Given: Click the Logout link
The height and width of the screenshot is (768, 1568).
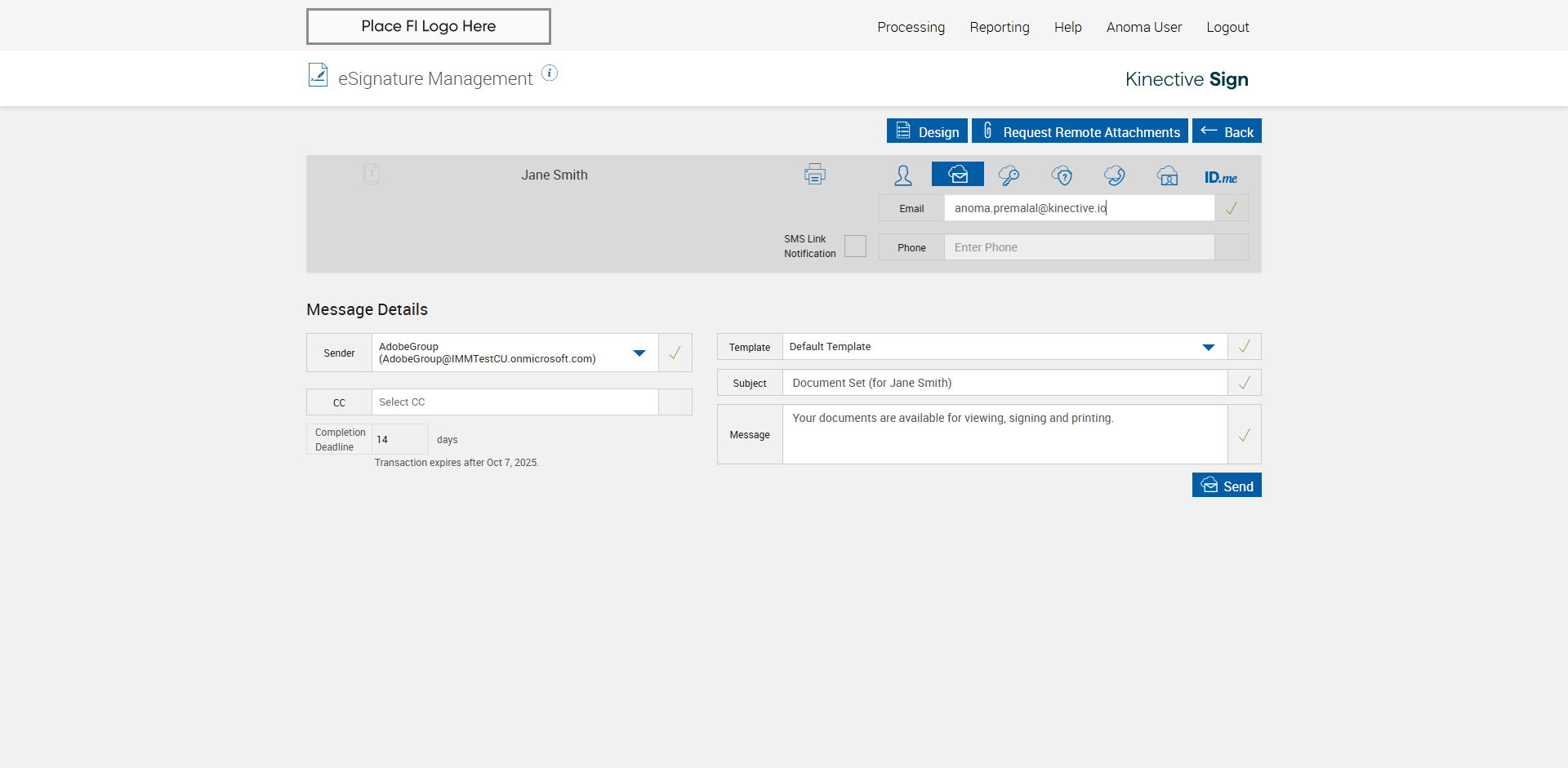Looking at the screenshot, I should tap(1227, 27).
